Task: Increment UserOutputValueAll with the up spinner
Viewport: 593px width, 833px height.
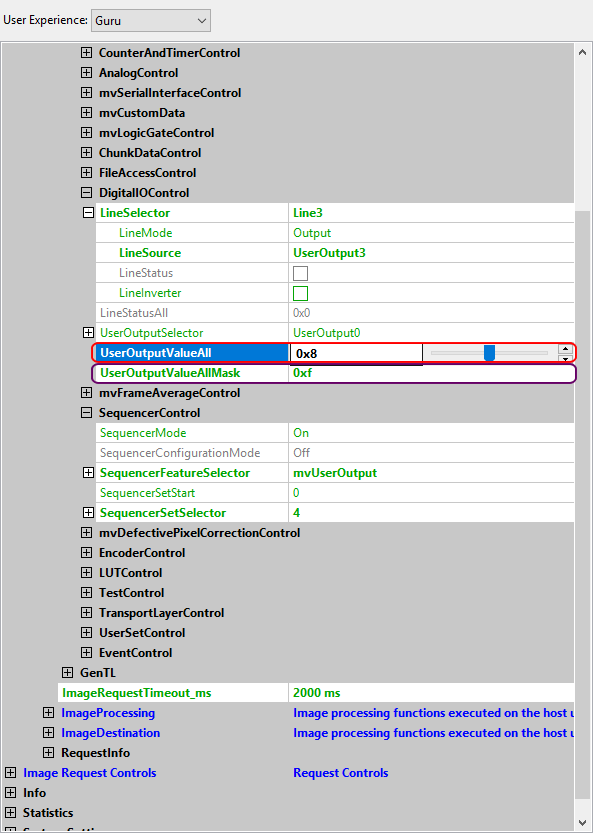Action: (x=565, y=349)
